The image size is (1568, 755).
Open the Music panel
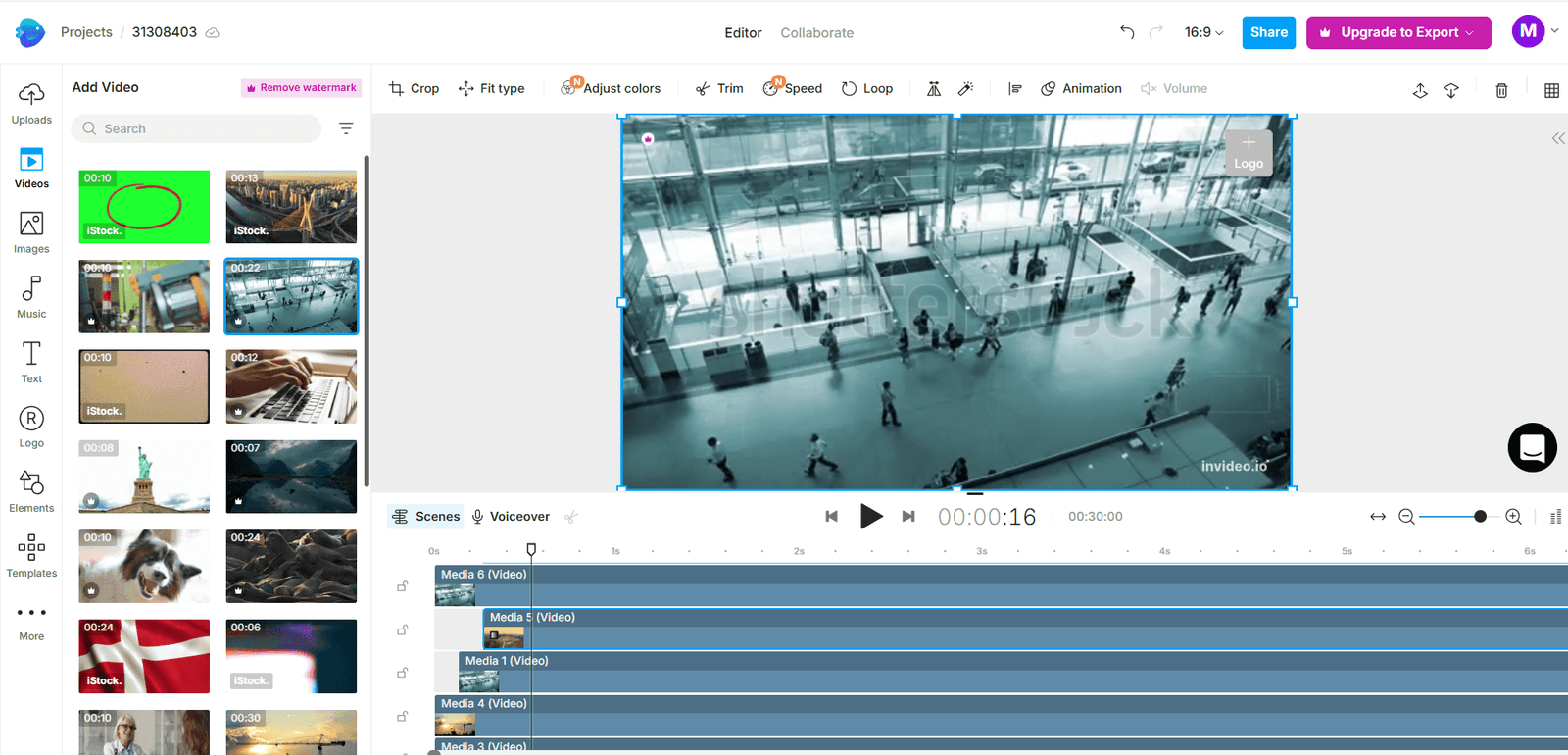(x=31, y=298)
